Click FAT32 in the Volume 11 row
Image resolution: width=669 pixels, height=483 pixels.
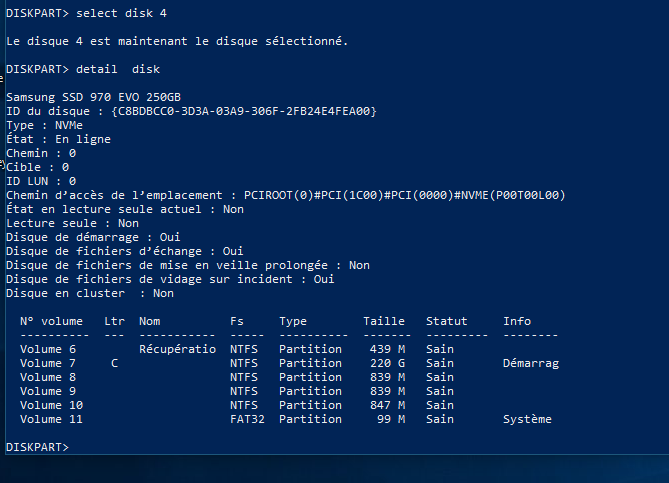(x=247, y=419)
